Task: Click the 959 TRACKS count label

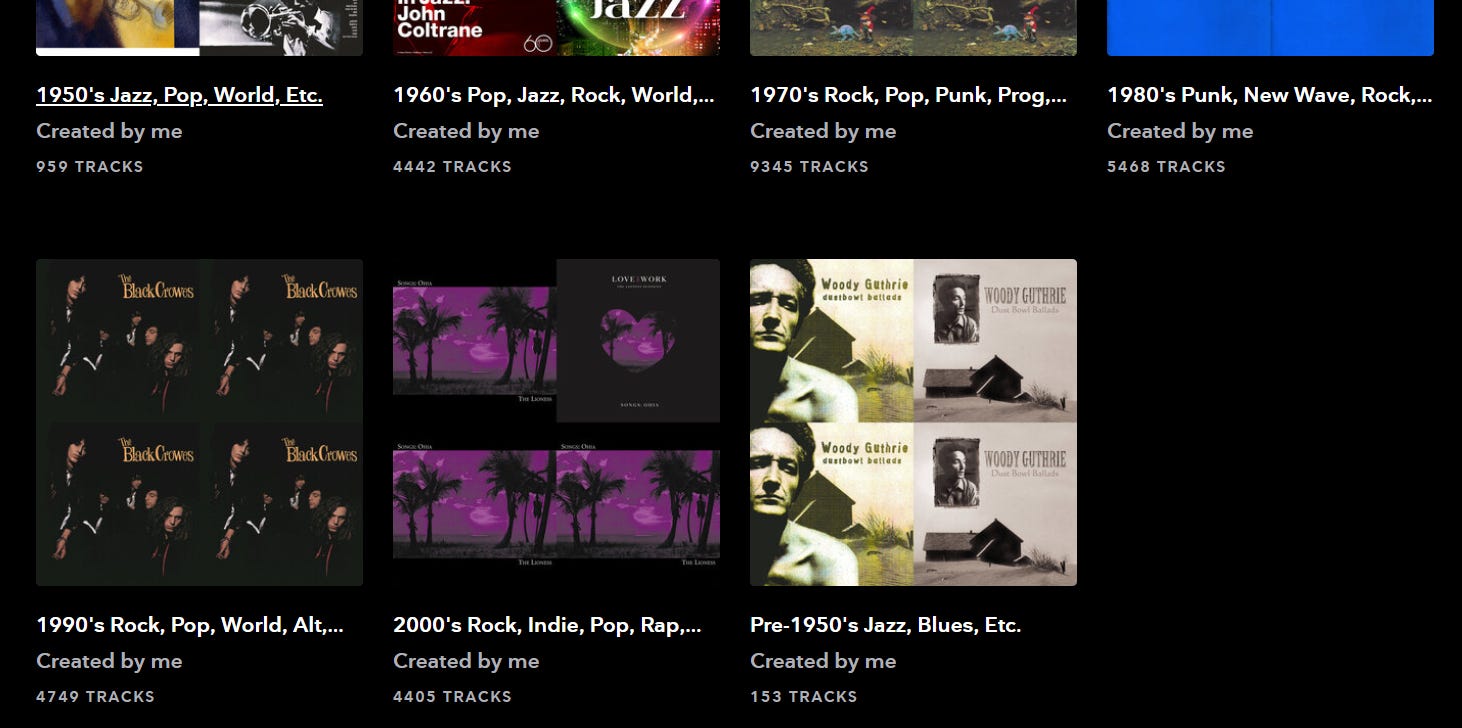Action: [90, 167]
